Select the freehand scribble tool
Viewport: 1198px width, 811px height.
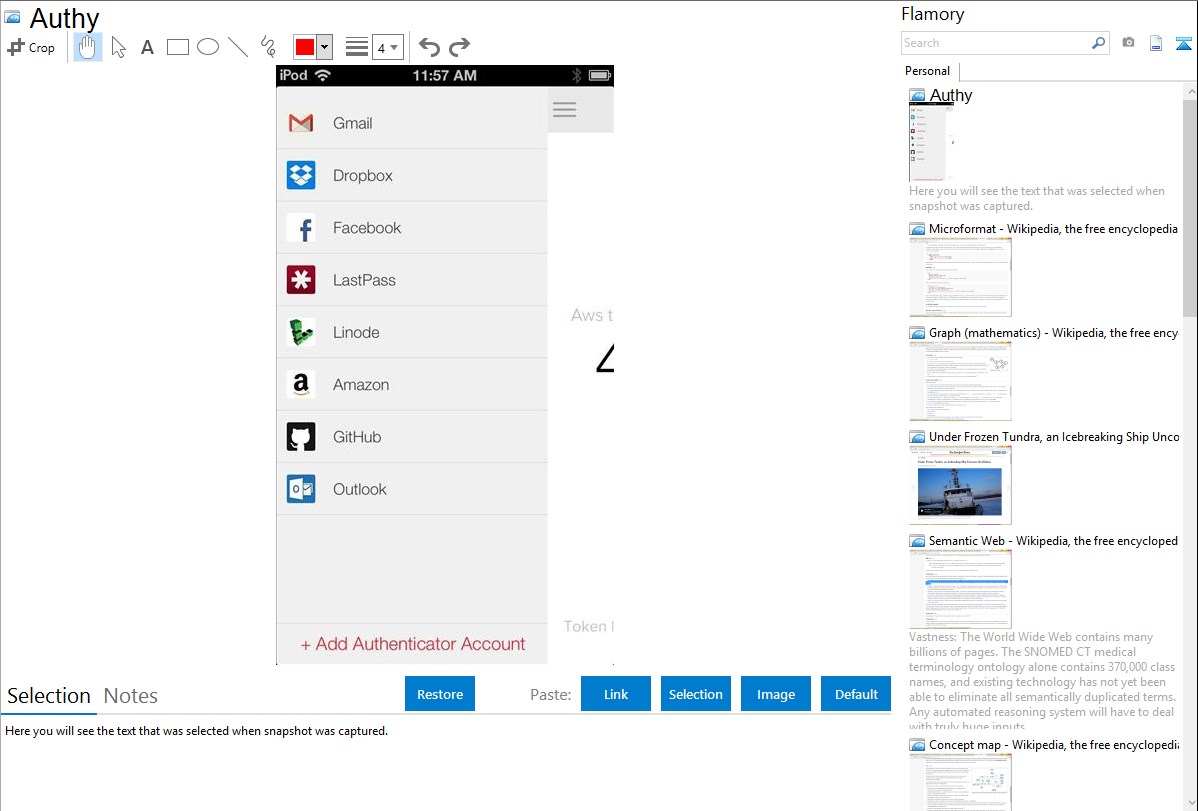[268, 47]
